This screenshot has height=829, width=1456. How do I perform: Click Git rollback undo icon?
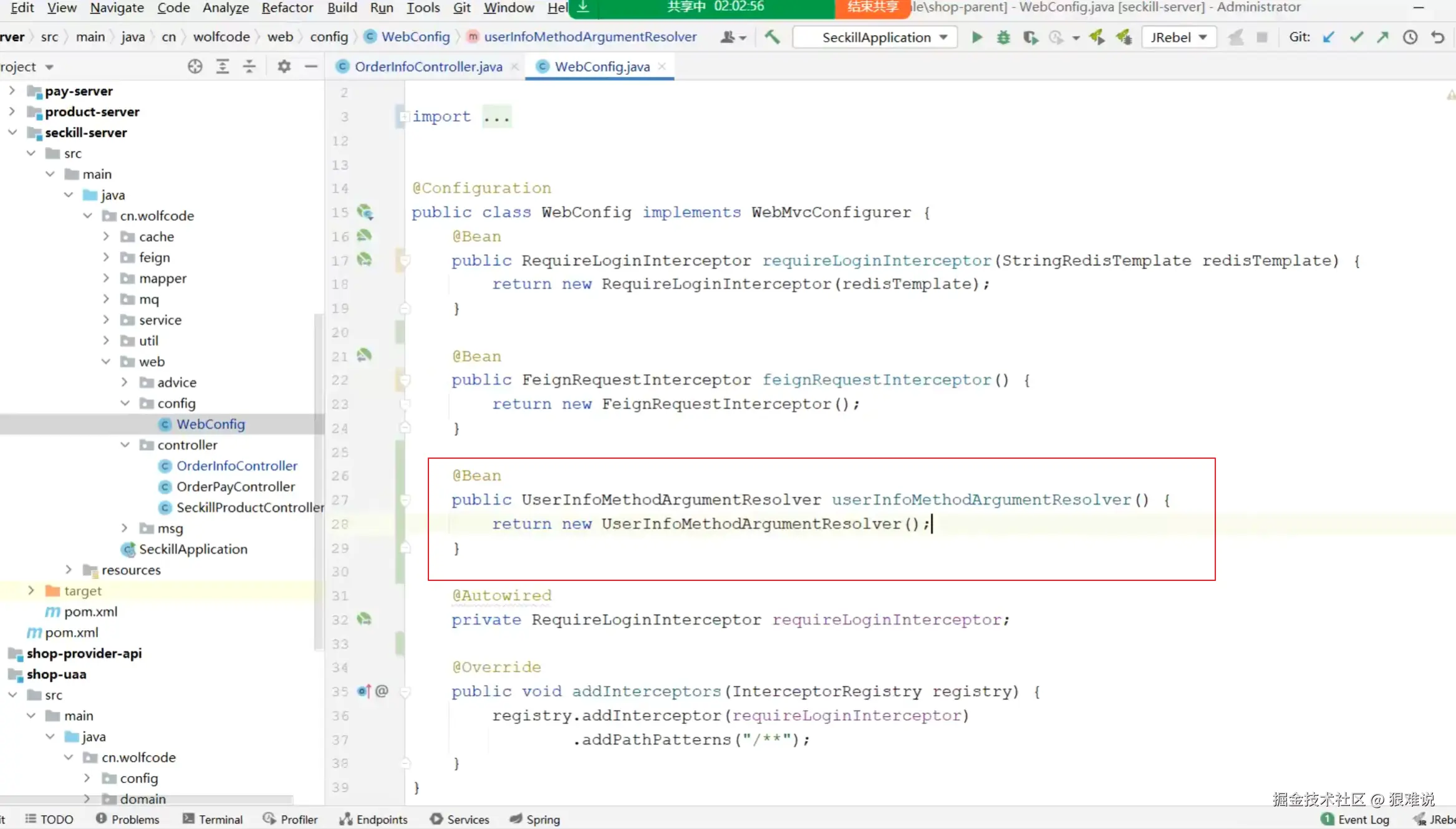1437,37
